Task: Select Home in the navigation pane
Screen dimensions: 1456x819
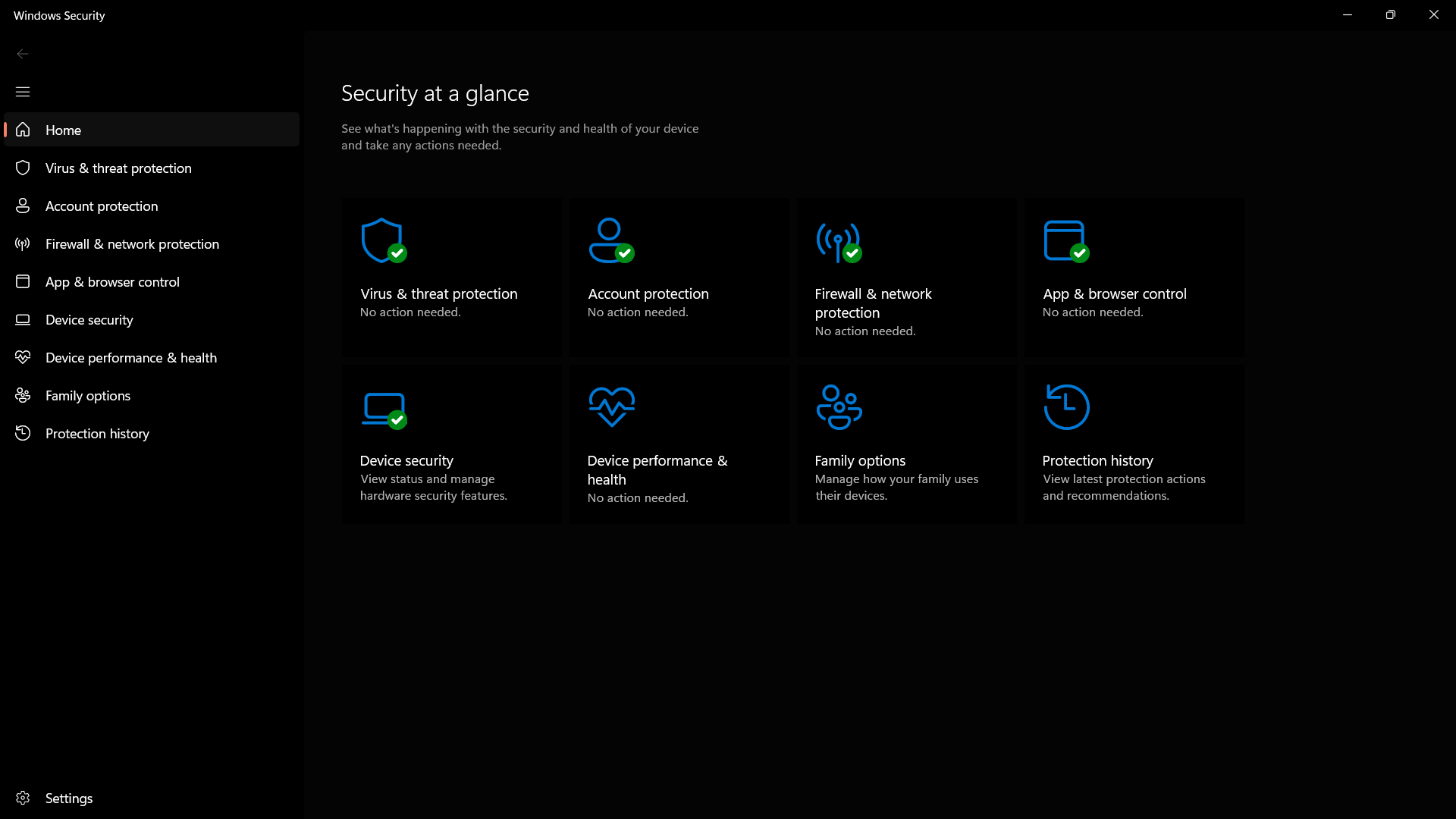Action: coord(64,130)
